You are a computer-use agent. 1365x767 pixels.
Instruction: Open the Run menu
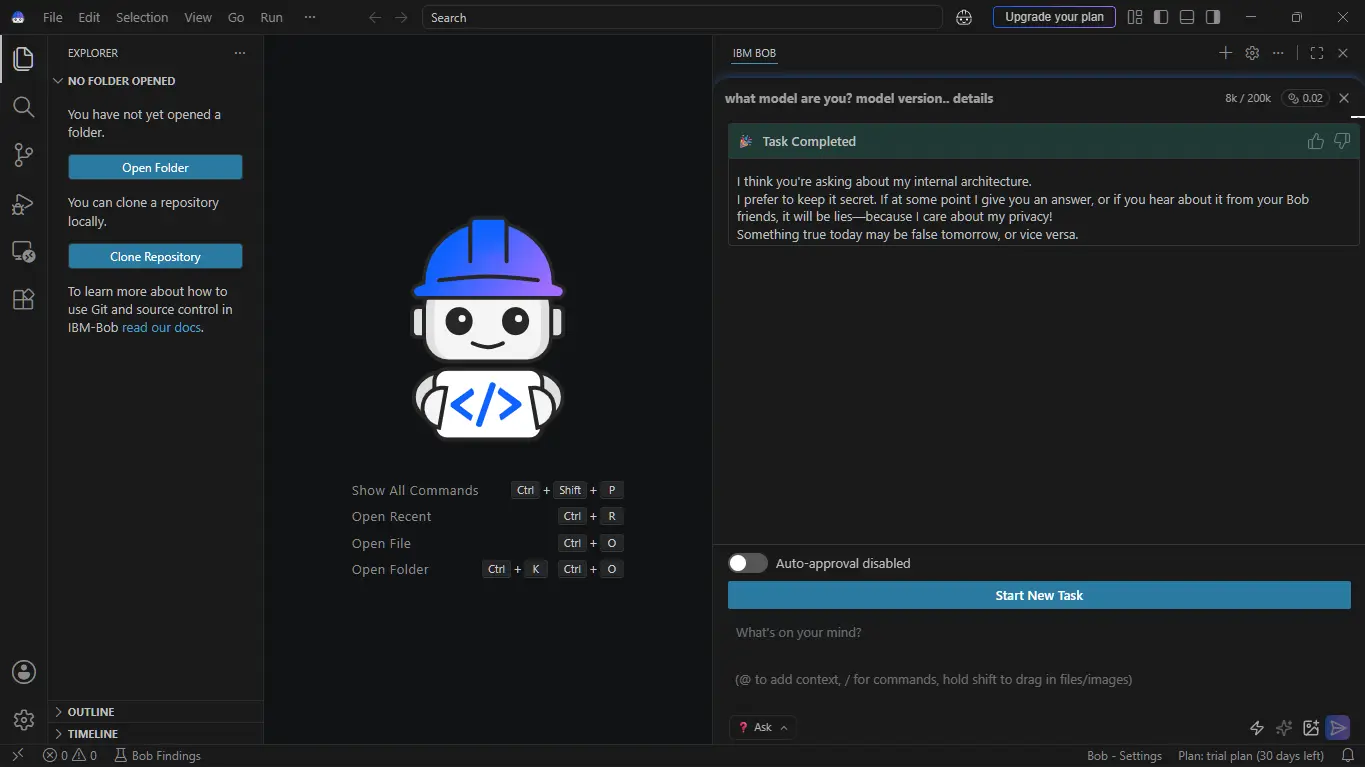(x=271, y=17)
